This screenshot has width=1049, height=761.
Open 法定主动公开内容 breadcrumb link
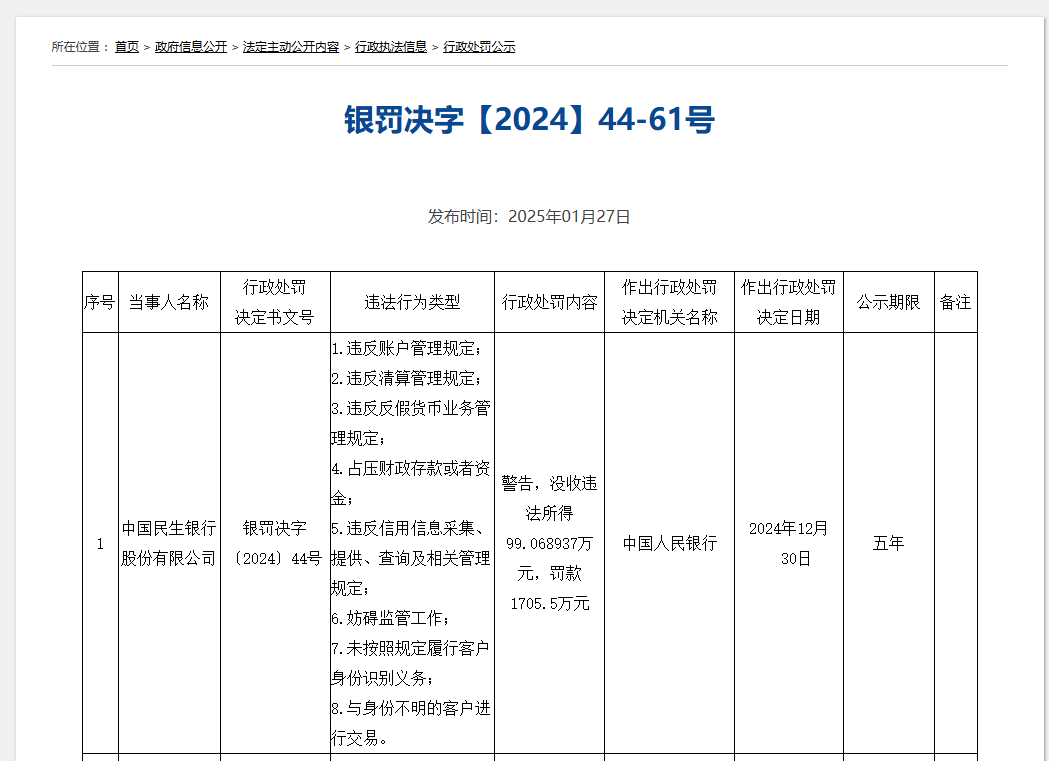[290, 47]
